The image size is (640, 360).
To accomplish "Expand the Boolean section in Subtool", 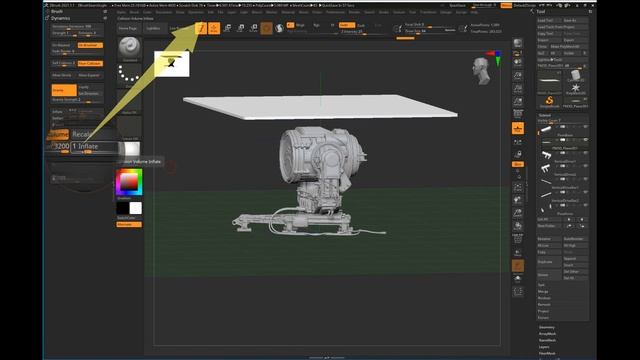I will tap(544, 298).
